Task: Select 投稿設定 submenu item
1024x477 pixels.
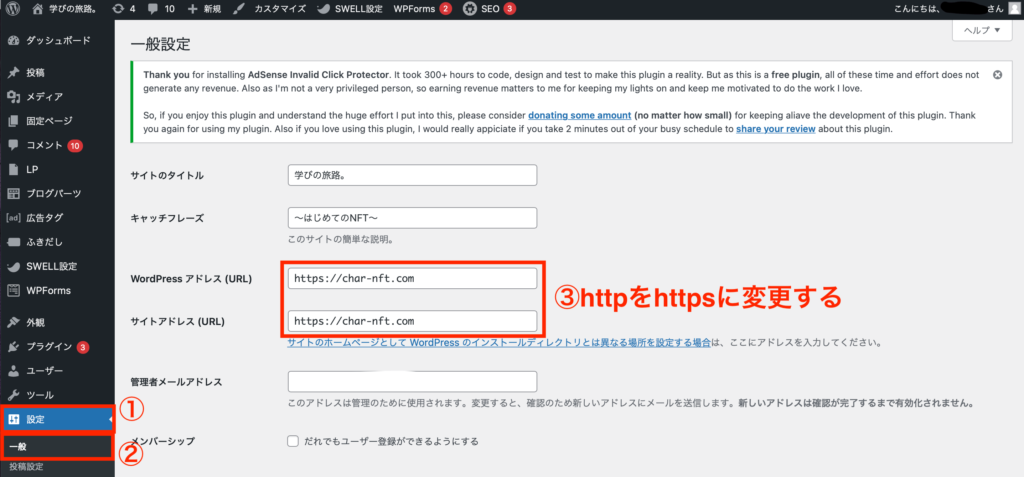Action: (x=26, y=467)
